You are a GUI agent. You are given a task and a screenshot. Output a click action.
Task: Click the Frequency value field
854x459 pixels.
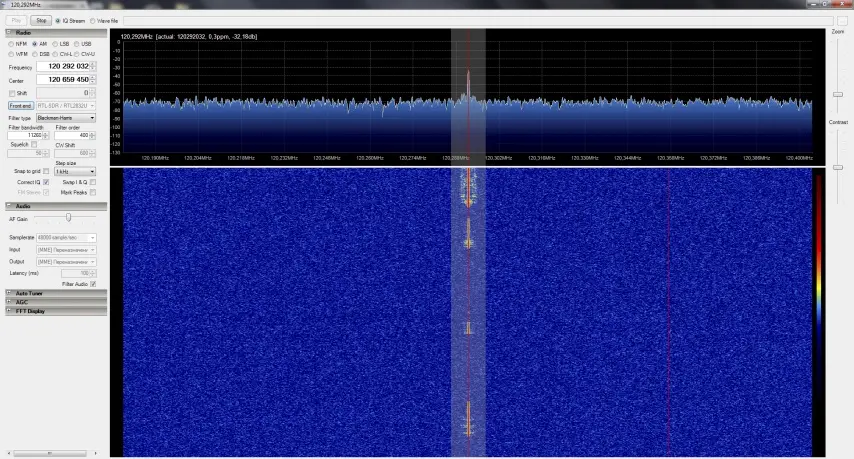pos(63,66)
